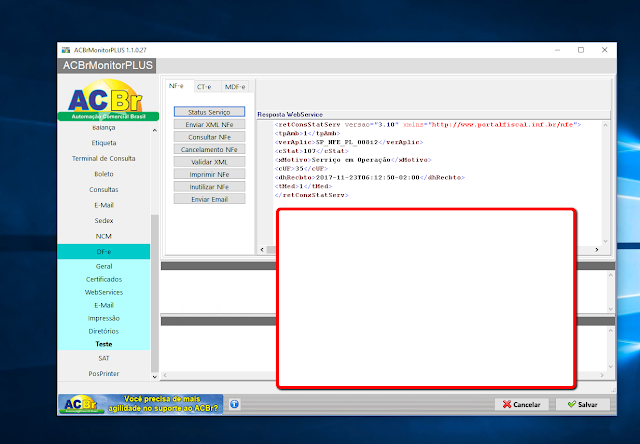Image resolution: width=640 pixels, height=444 pixels.
Task: Click the sidebar vertical scrollbar thumb
Action: (x=155, y=293)
